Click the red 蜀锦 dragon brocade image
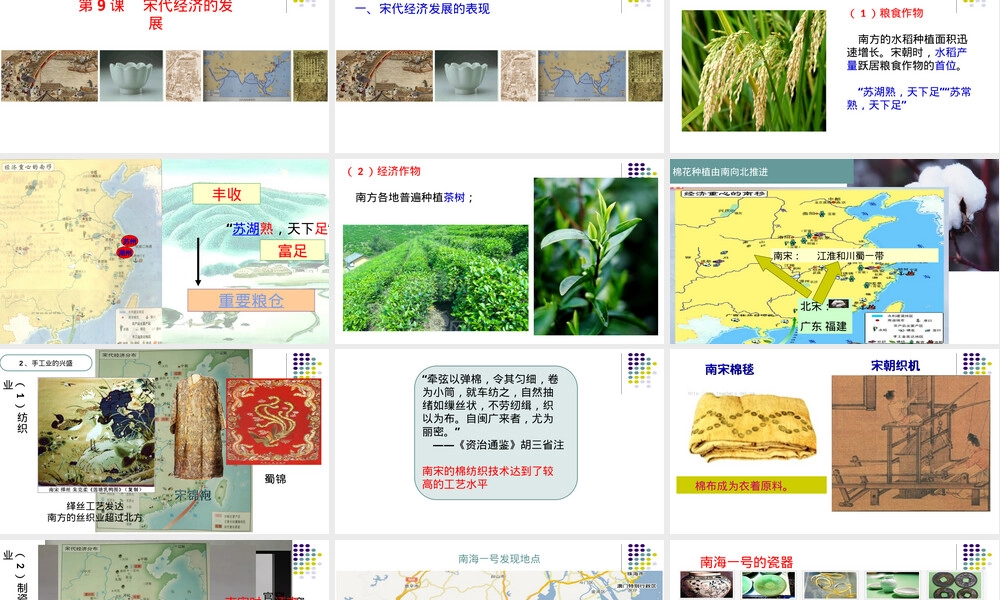Viewport: 1000px width, 600px height. (274, 421)
